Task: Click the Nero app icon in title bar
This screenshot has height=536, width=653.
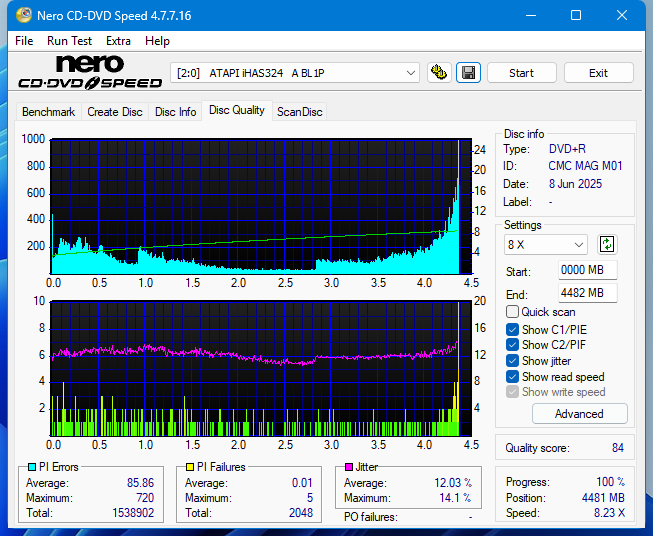Action: click(x=16, y=15)
